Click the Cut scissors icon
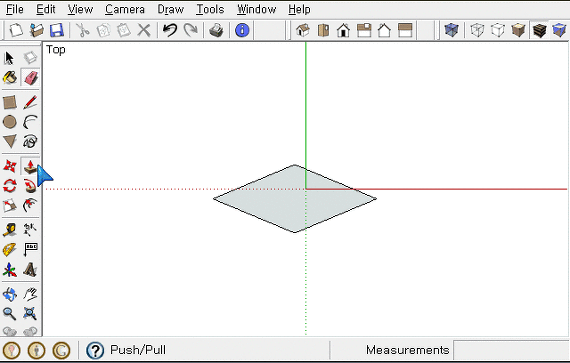Image resolution: width=570 pixels, height=363 pixels. [83, 30]
